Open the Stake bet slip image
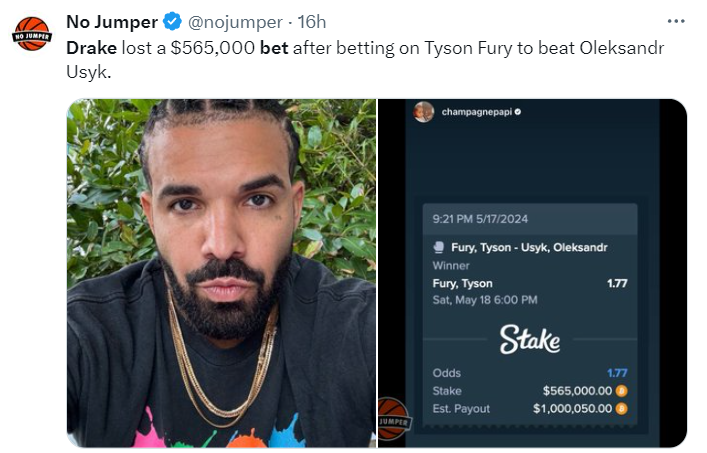The width and height of the screenshot is (707, 453). tap(532, 272)
